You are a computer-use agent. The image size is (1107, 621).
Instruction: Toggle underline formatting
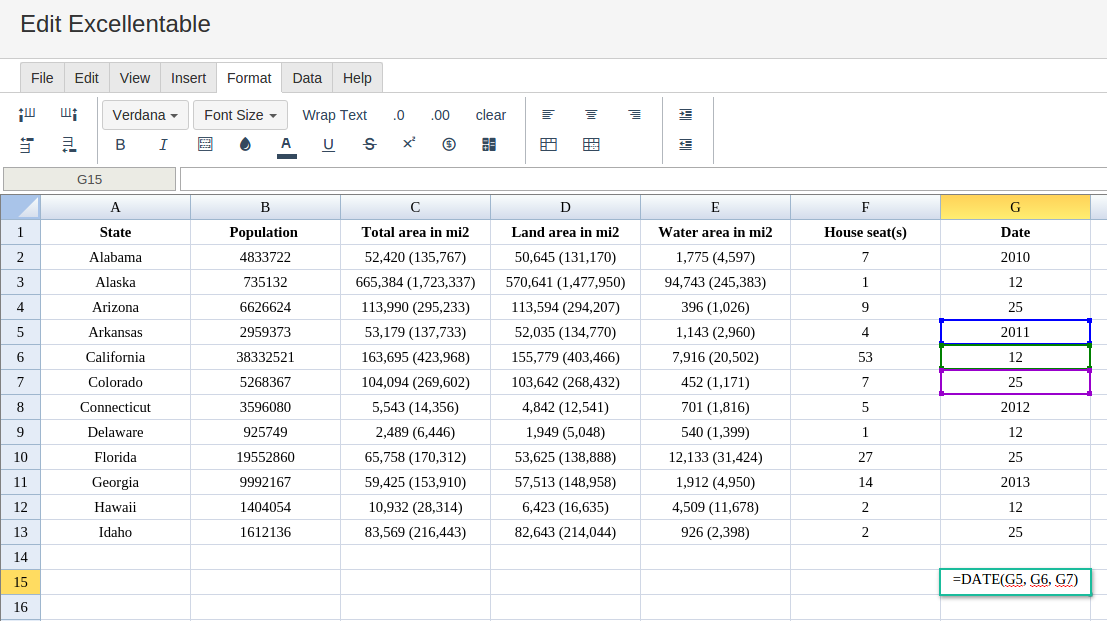click(328, 144)
